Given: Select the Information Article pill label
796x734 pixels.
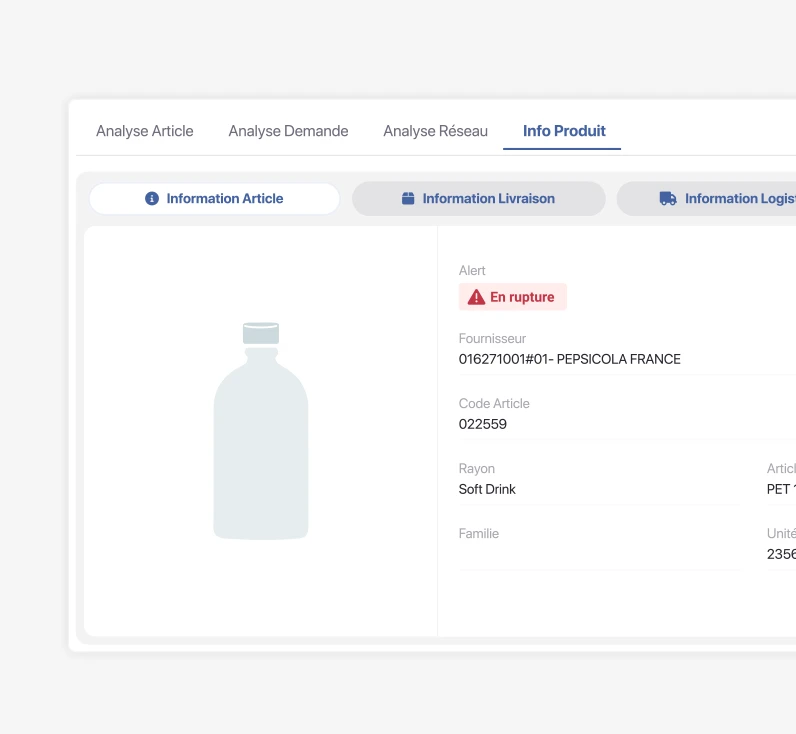Looking at the screenshot, I should click(x=224, y=199).
